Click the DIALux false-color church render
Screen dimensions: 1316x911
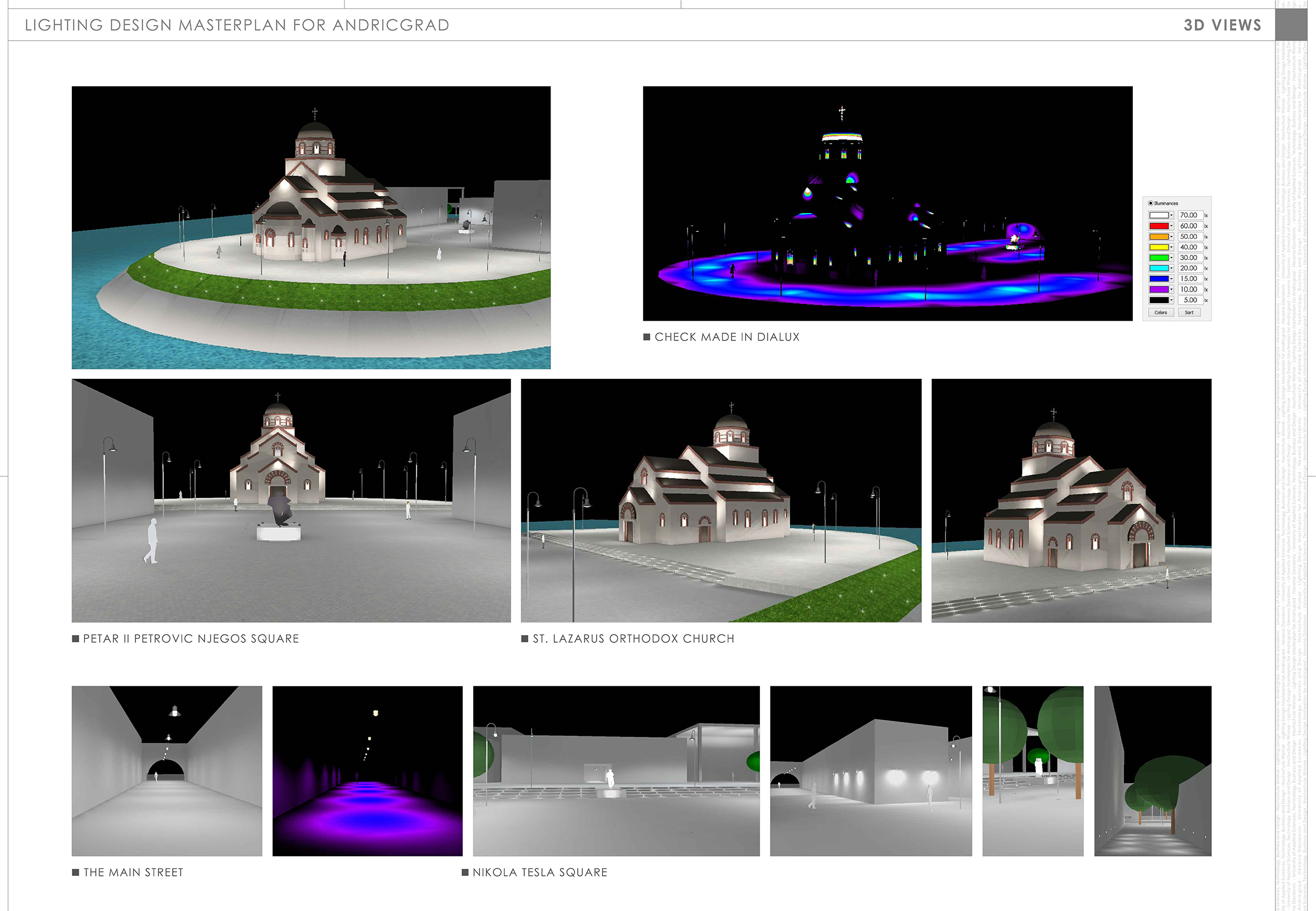point(887,203)
